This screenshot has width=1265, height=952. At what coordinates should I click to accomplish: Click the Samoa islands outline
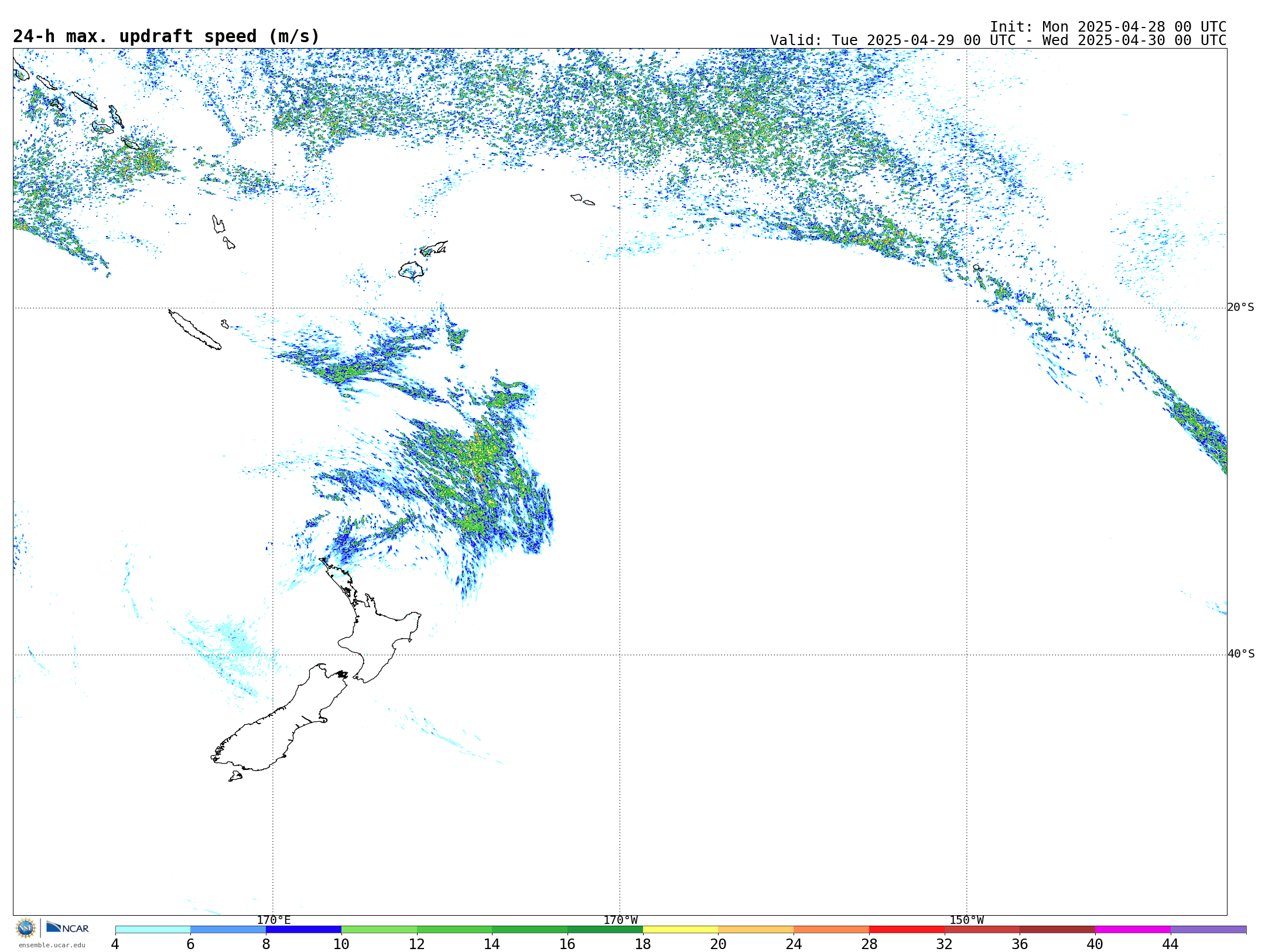click(582, 200)
